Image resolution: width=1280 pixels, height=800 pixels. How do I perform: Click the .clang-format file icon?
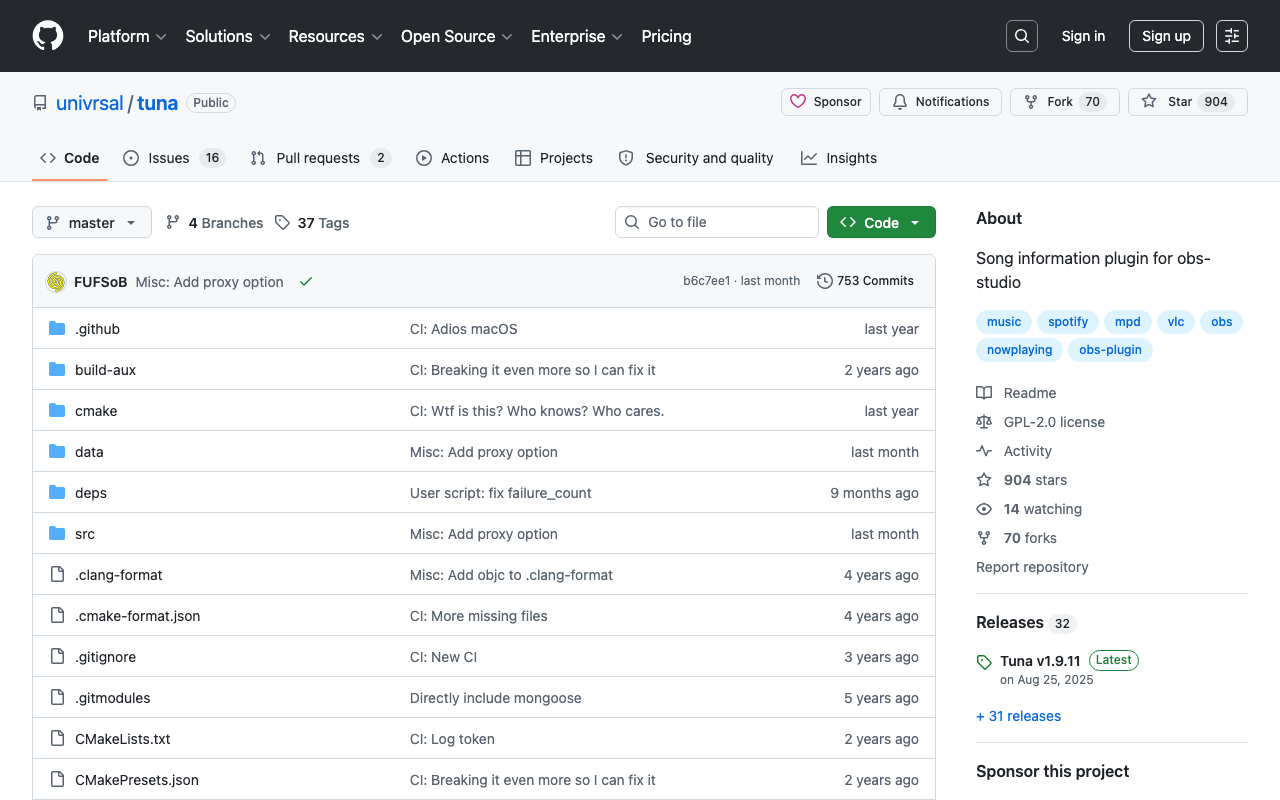click(x=57, y=575)
